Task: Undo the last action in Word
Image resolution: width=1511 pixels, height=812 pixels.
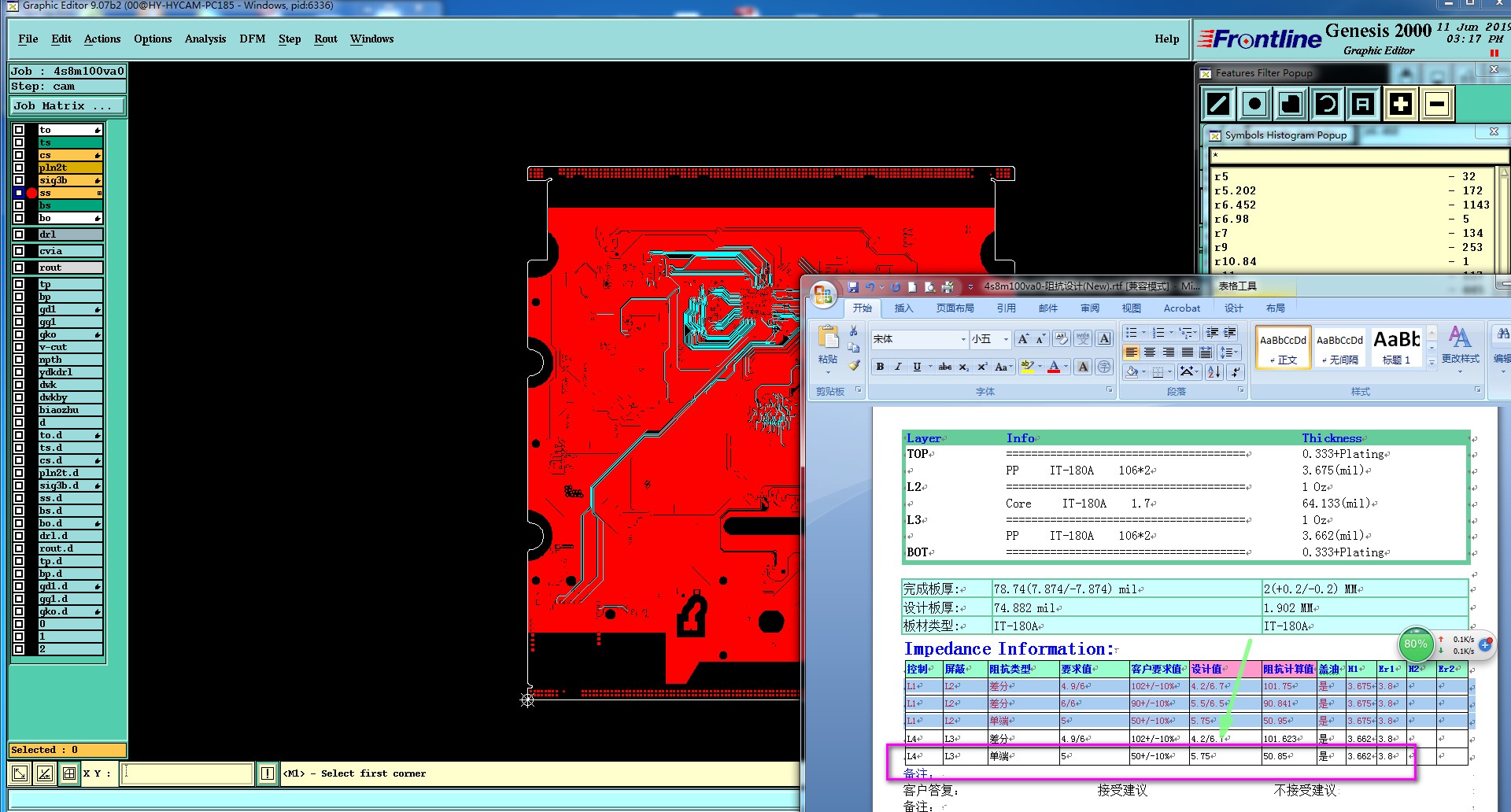Action: [870, 287]
